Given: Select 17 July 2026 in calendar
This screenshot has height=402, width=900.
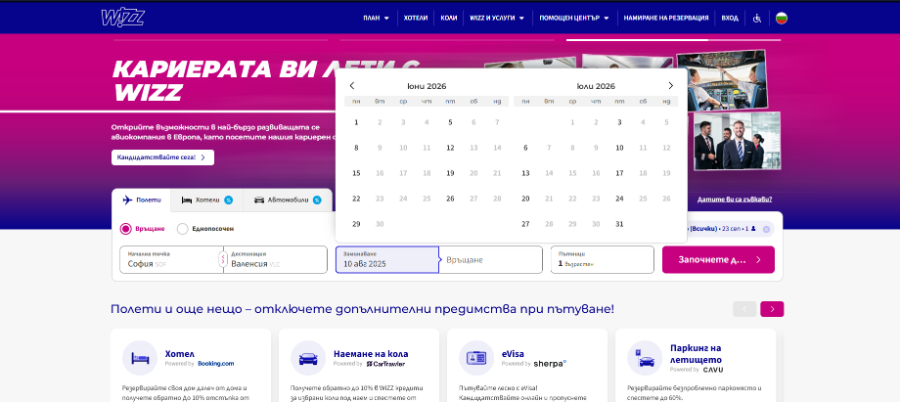Looking at the screenshot, I should tap(619, 173).
